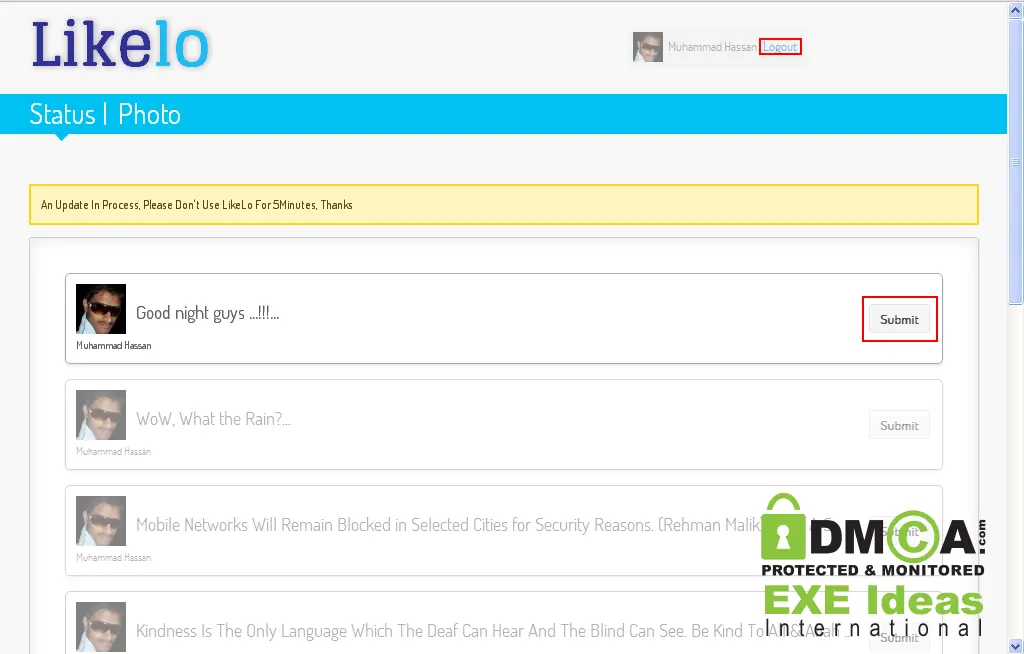This screenshot has height=654, width=1024.
Task: Click the vertical scrollbar thumb
Action: coord(1016,161)
